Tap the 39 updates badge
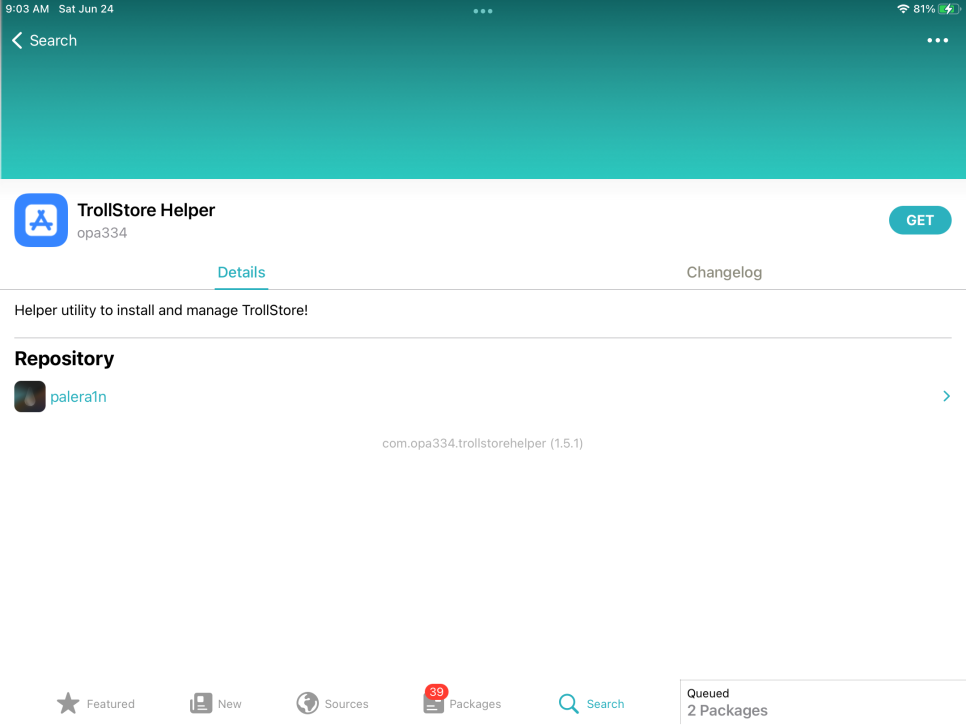 436,692
